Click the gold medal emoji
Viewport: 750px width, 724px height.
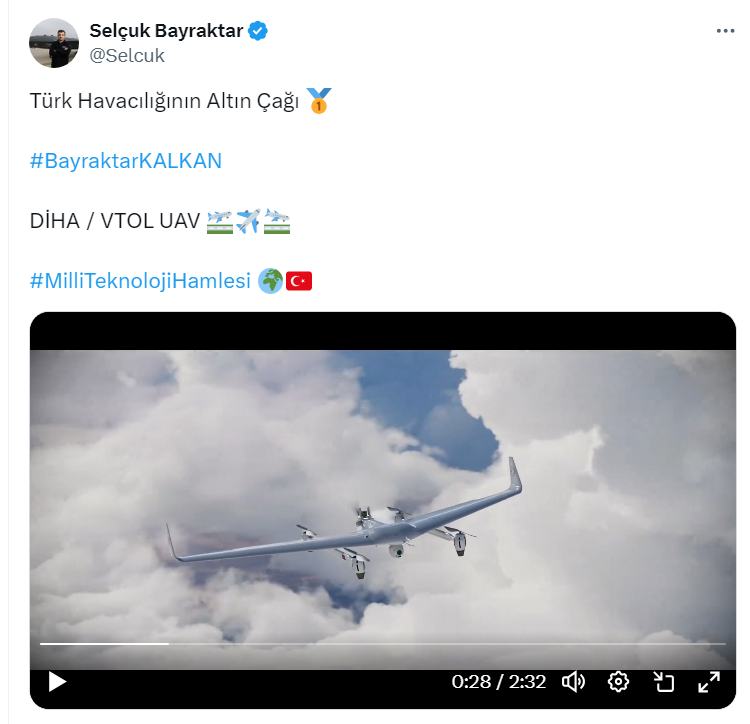(x=319, y=100)
